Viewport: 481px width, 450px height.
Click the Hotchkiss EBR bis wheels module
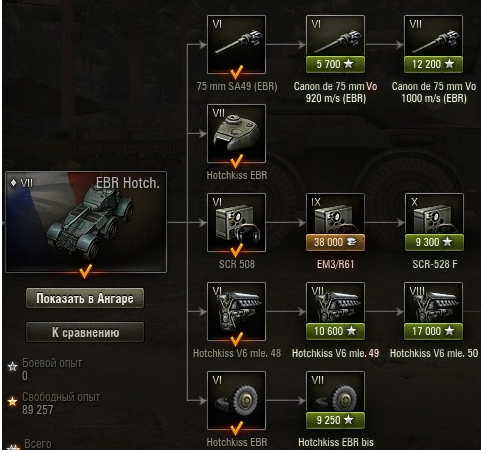335,400
